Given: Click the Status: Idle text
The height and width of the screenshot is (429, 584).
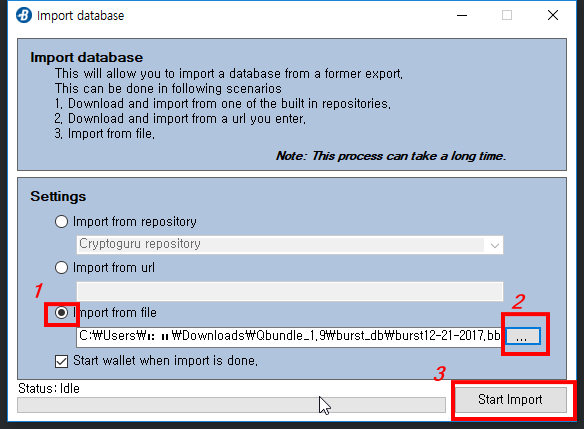Looking at the screenshot, I should [x=49, y=388].
